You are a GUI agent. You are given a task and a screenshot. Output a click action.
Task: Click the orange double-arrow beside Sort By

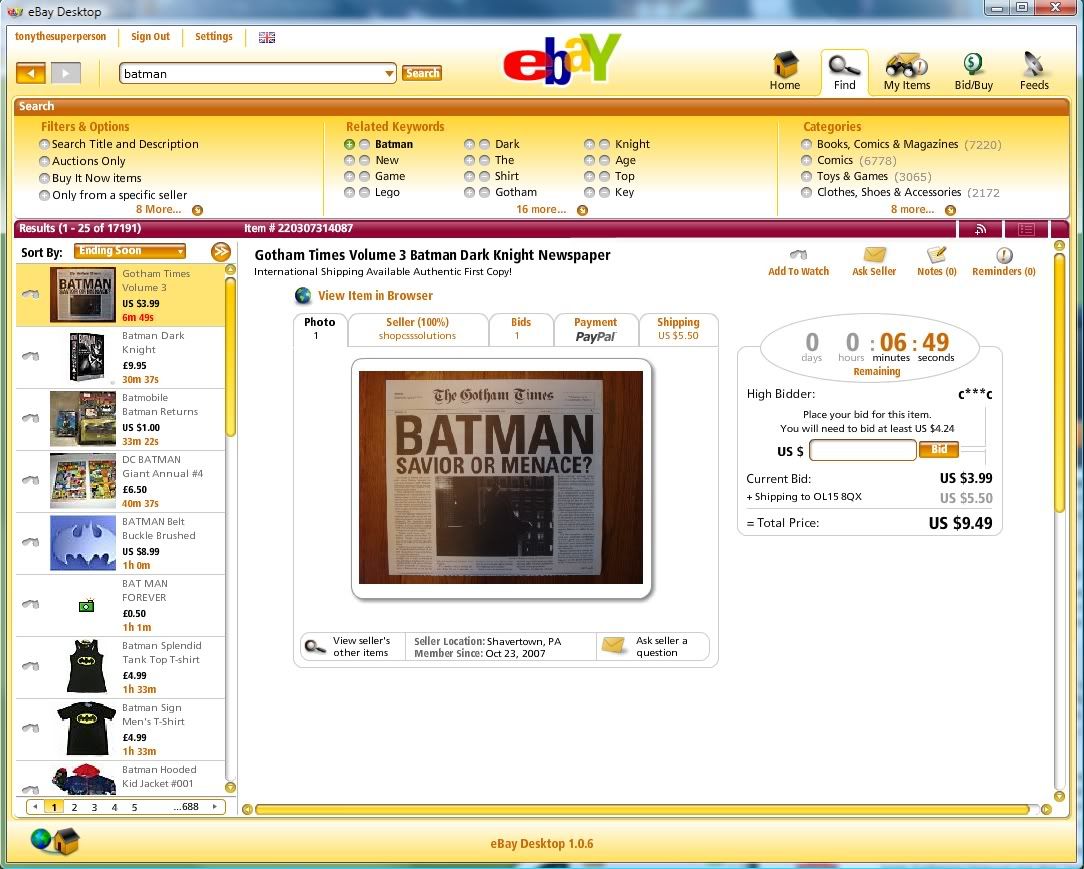221,251
